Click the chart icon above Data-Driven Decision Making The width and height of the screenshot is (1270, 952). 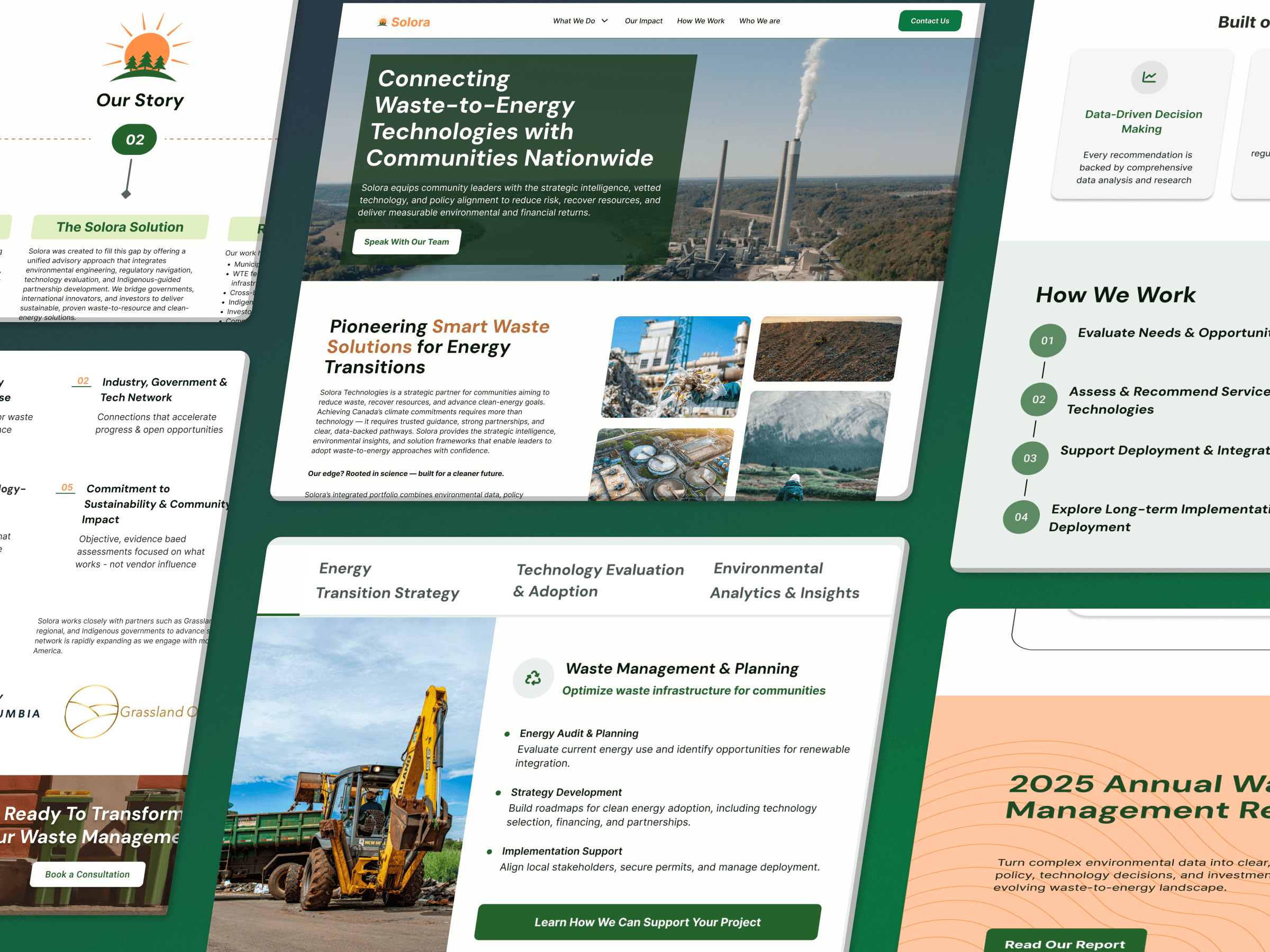[1149, 77]
